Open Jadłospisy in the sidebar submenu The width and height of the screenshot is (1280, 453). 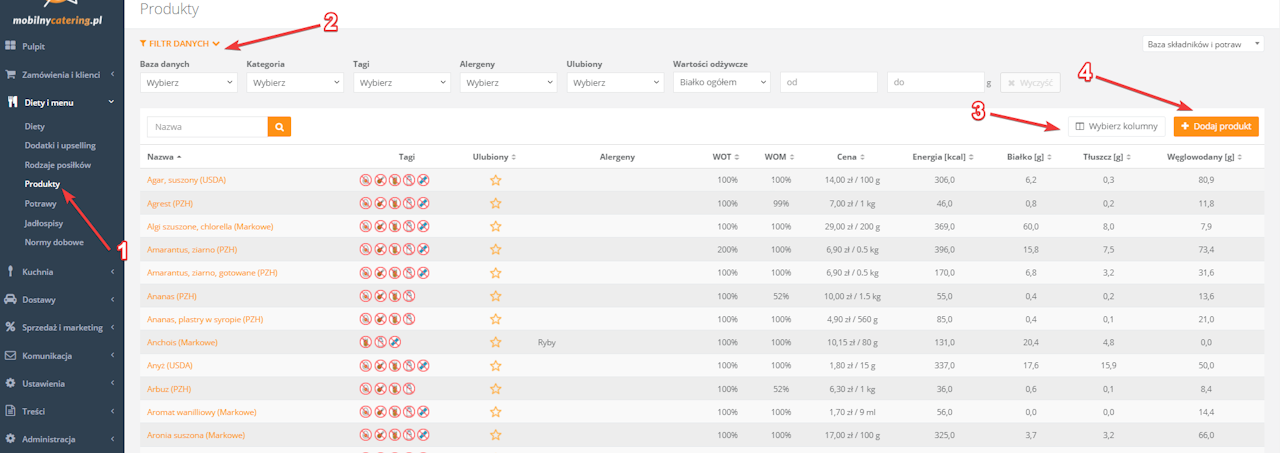[x=44, y=223]
